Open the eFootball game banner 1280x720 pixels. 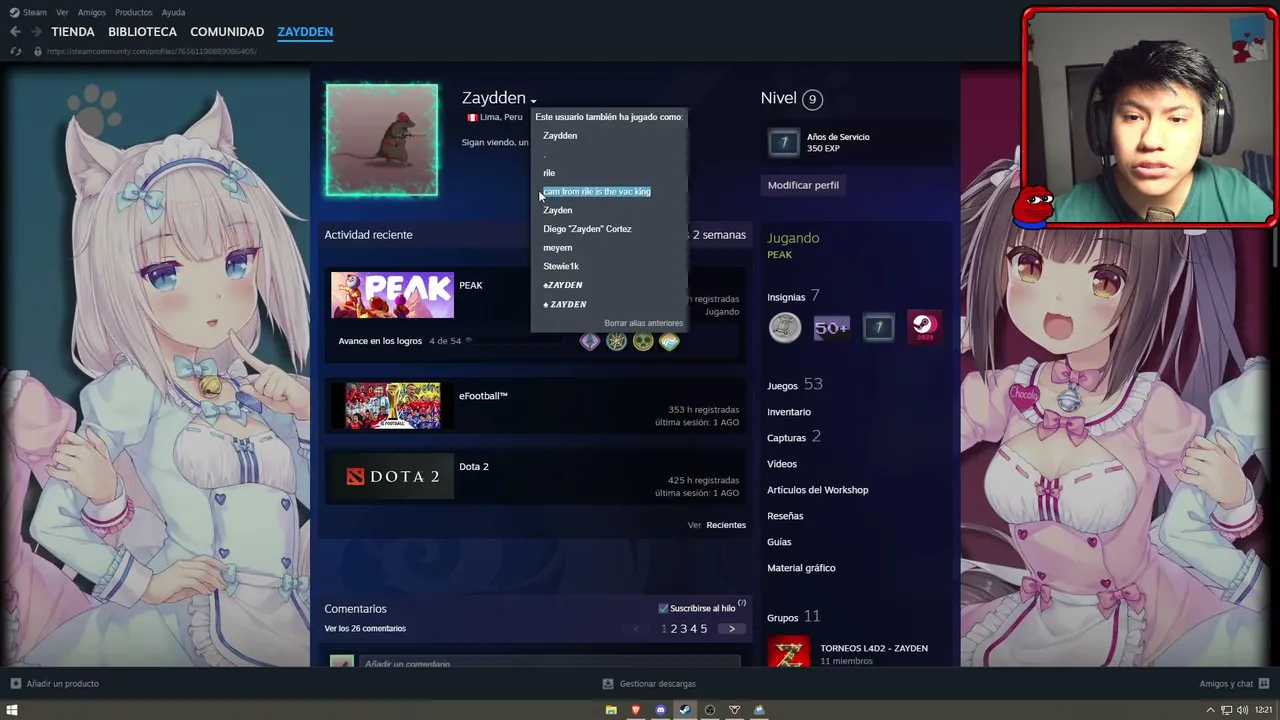pyautogui.click(x=392, y=406)
